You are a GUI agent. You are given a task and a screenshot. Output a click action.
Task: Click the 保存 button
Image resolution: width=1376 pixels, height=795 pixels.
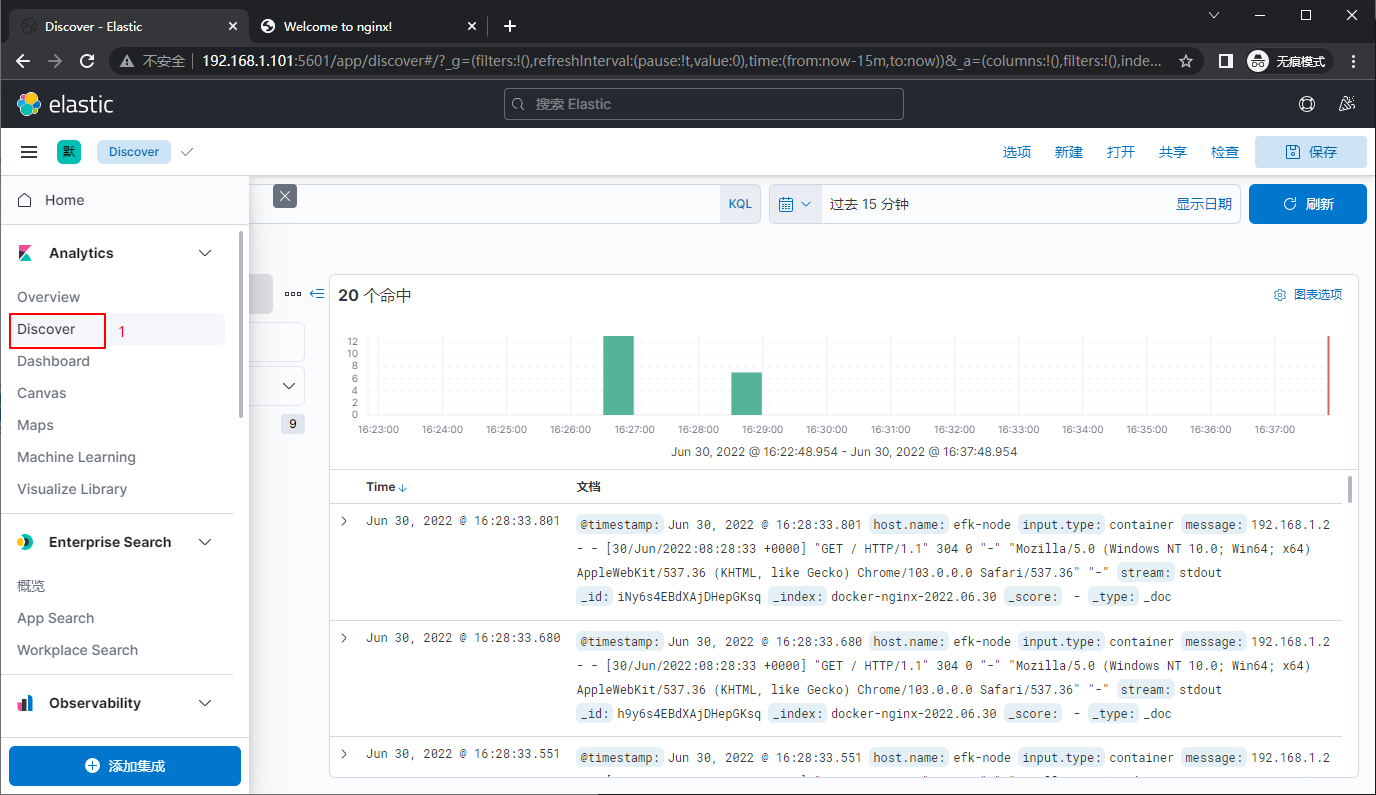(1311, 152)
